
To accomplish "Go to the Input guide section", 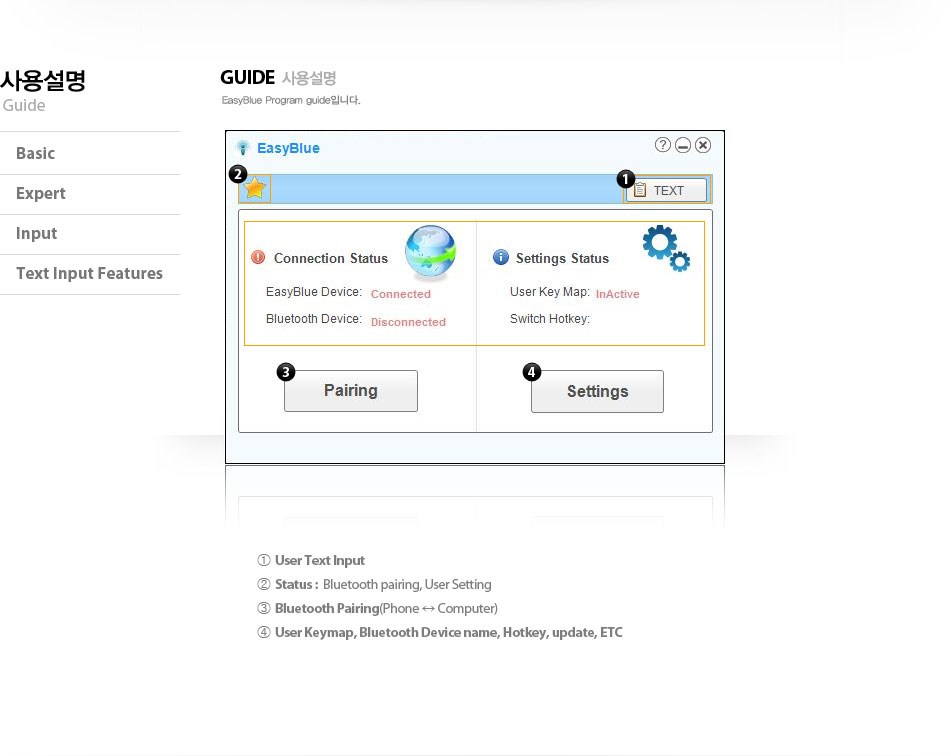I will tap(37, 233).
